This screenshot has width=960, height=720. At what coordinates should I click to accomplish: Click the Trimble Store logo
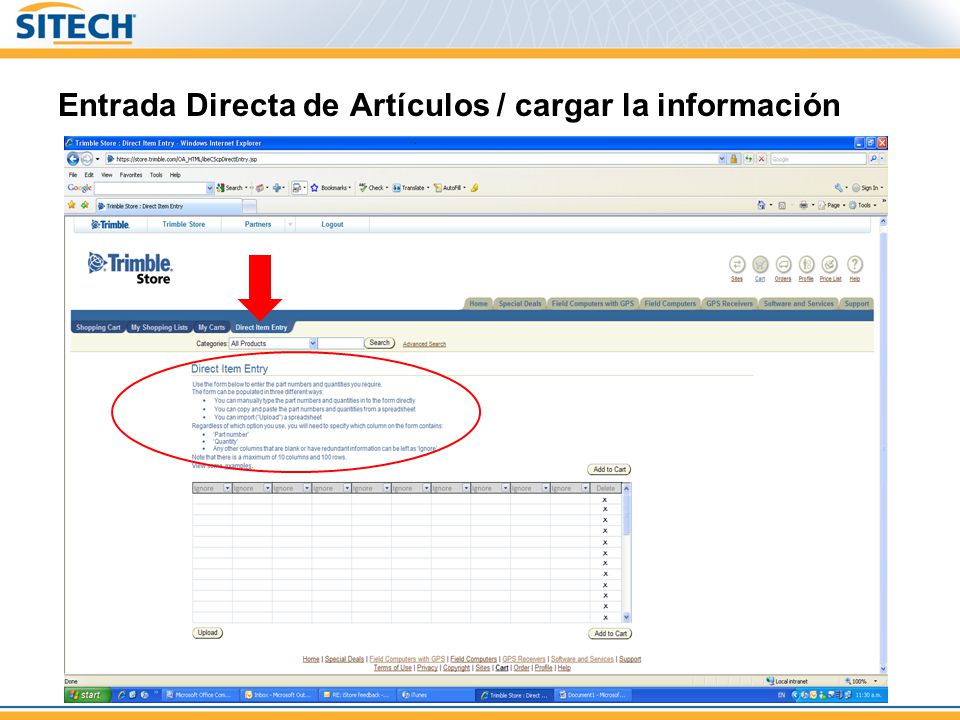click(130, 268)
